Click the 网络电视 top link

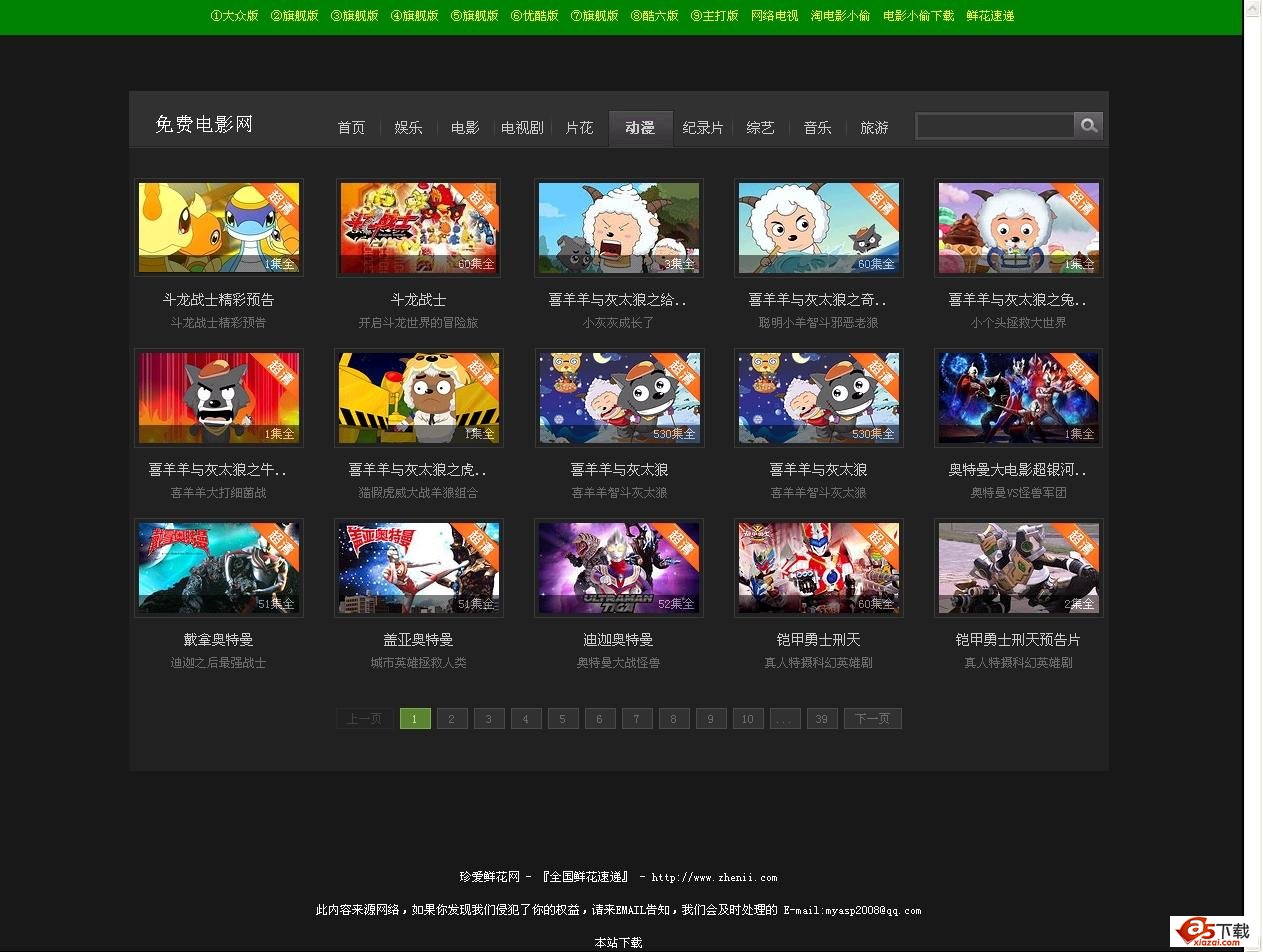point(773,15)
